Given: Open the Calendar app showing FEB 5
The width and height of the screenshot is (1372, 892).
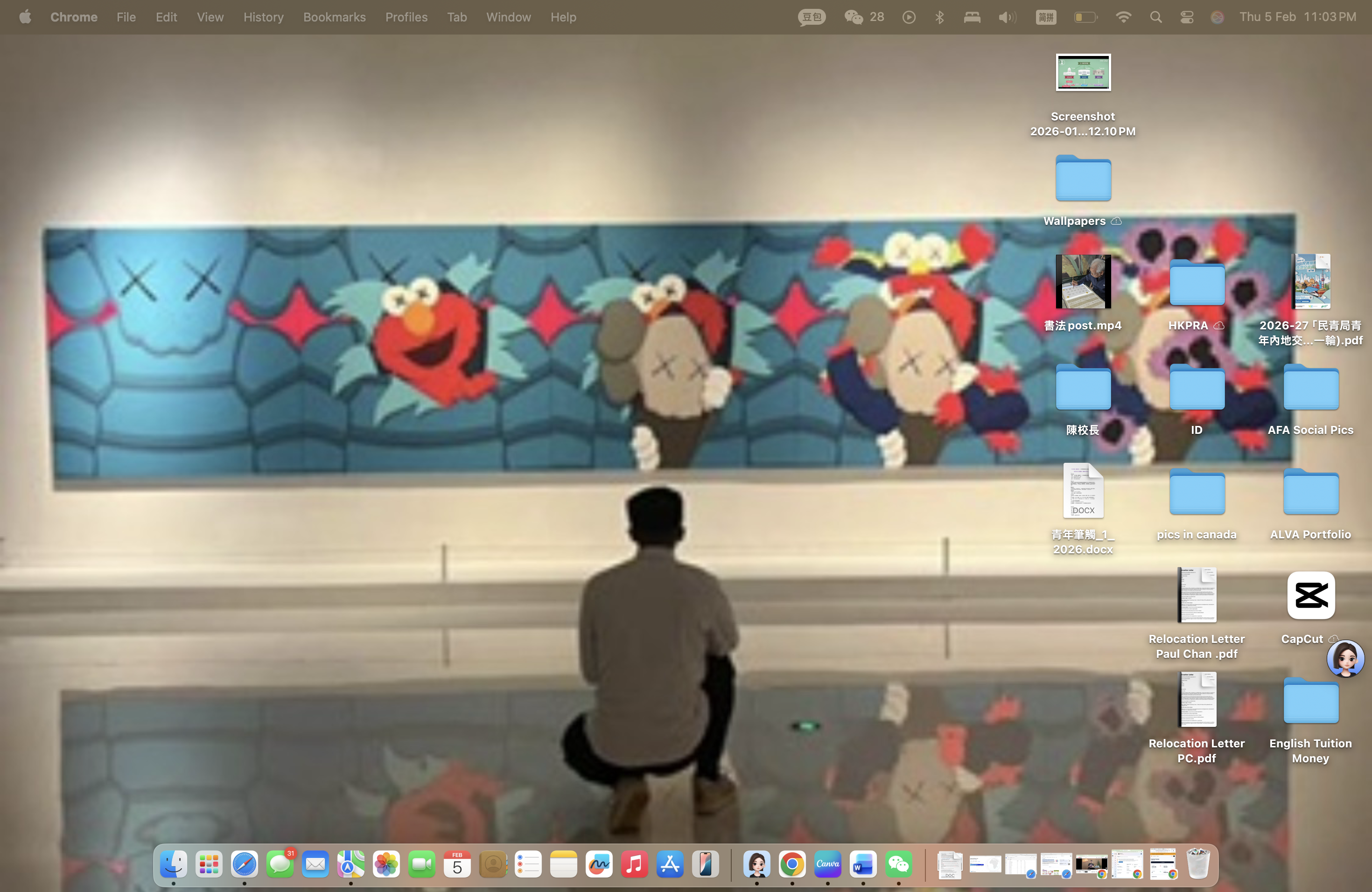Looking at the screenshot, I should (x=457, y=864).
